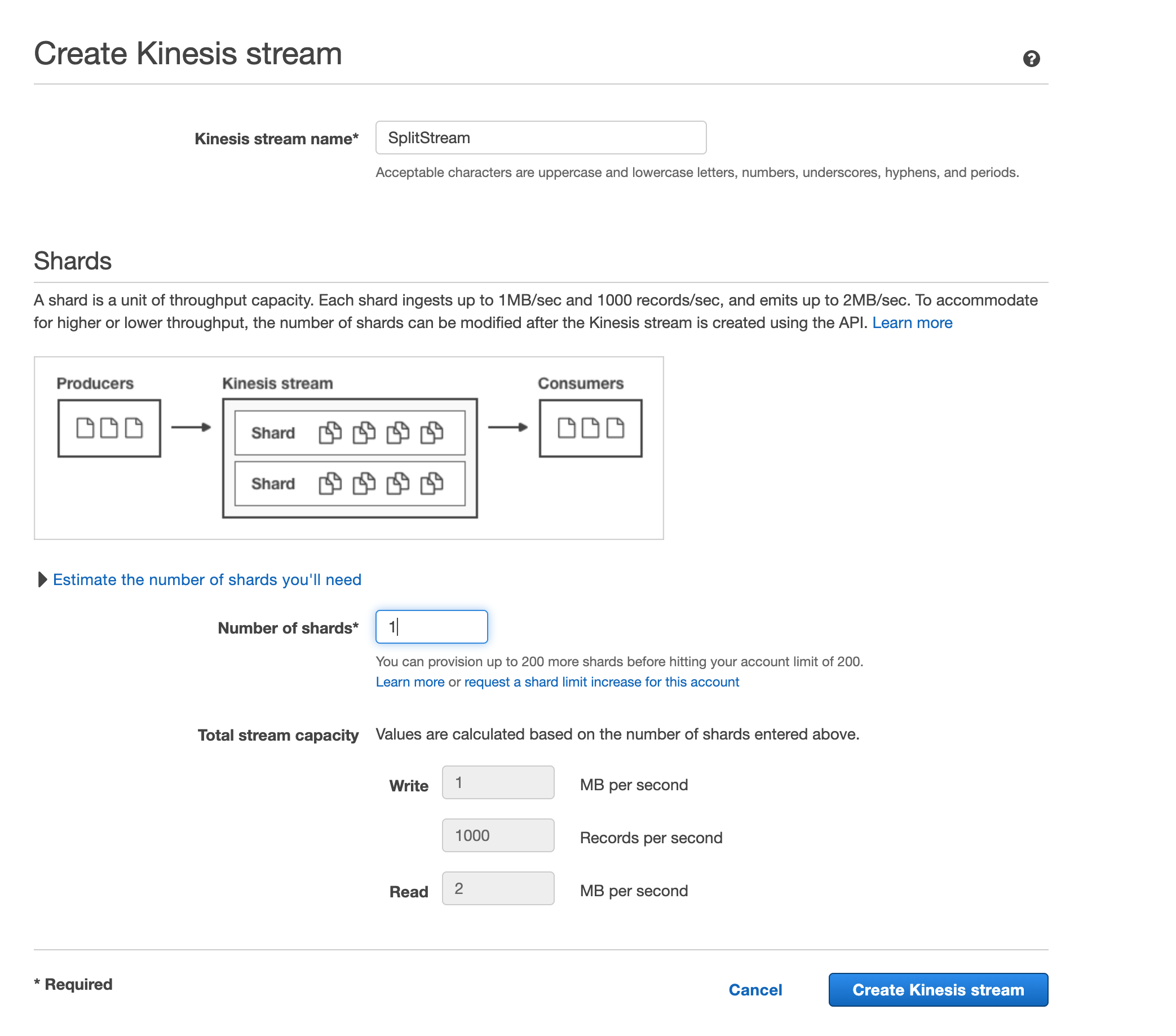Screen dimensions: 1176x1036
Task: Open Learn more link in Shards description
Action: coord(912,323)
